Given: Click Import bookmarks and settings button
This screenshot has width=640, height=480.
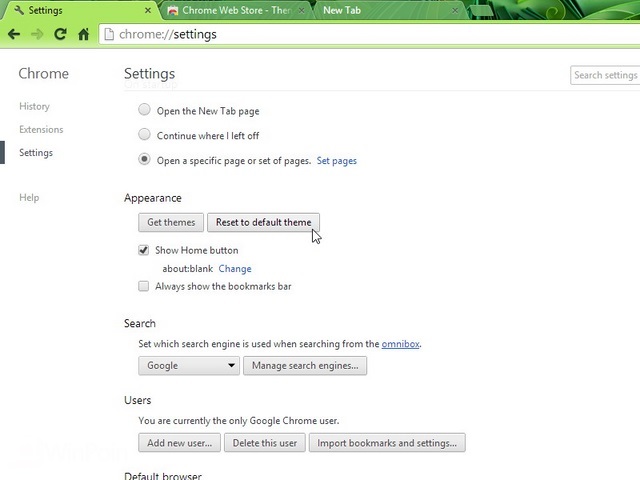Looking at the screenshot, I should point(387,443).
